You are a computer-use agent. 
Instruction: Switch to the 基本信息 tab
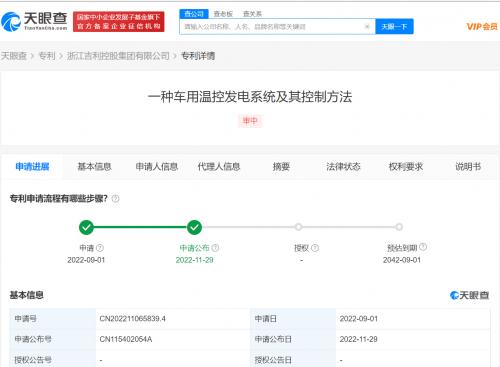[94, 166]
